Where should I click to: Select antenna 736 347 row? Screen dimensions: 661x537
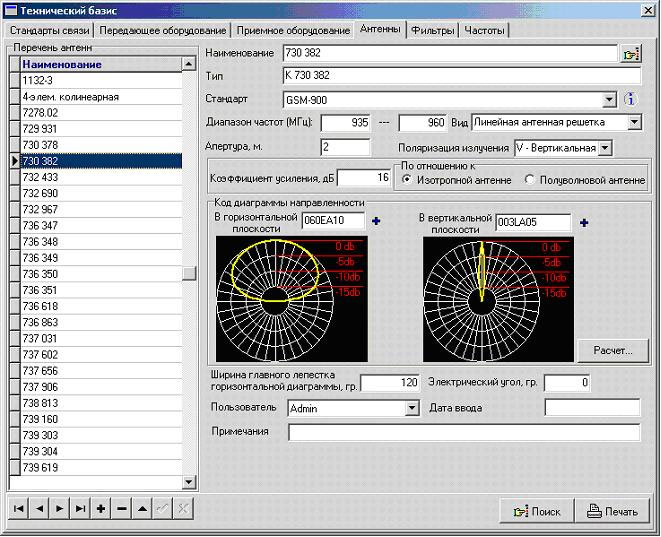[101, 225]
